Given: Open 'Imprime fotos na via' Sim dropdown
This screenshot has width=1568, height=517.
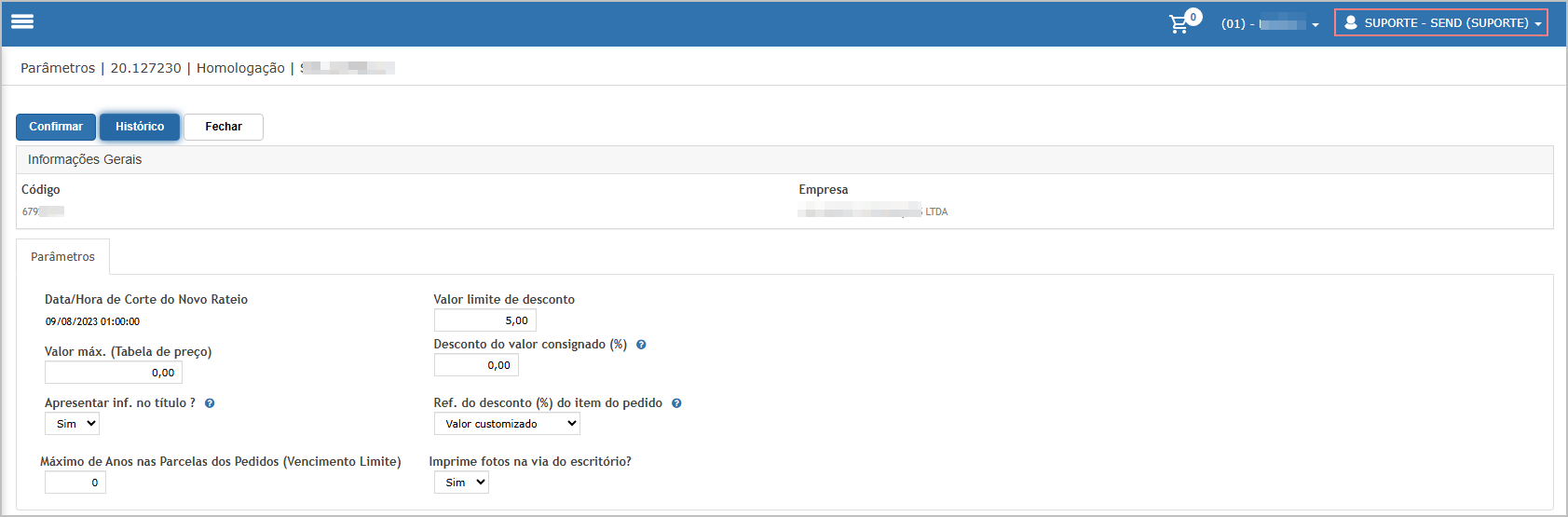Looking at the screenshot, I should 461,483.
